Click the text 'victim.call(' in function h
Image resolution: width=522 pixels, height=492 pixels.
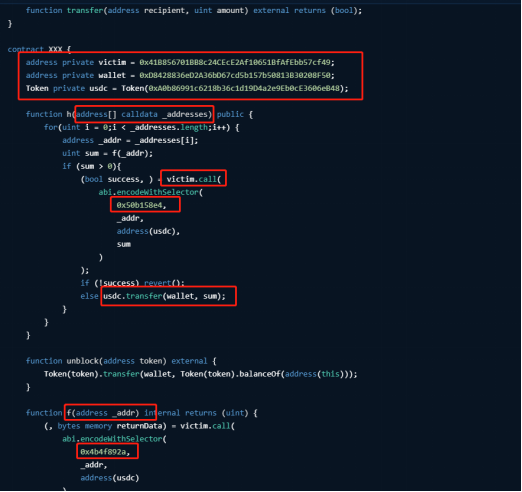(x=194, y=179)
